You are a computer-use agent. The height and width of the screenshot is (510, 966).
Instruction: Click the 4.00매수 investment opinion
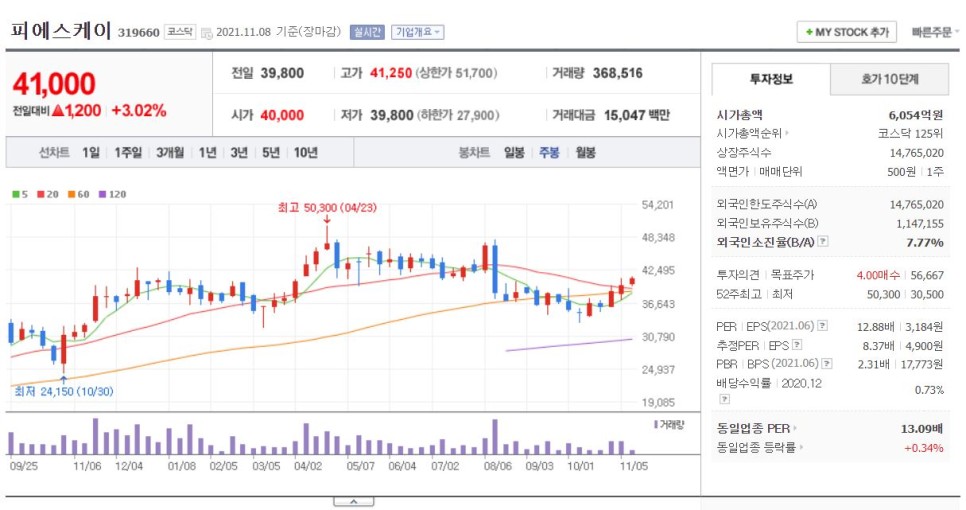point(878,275)
